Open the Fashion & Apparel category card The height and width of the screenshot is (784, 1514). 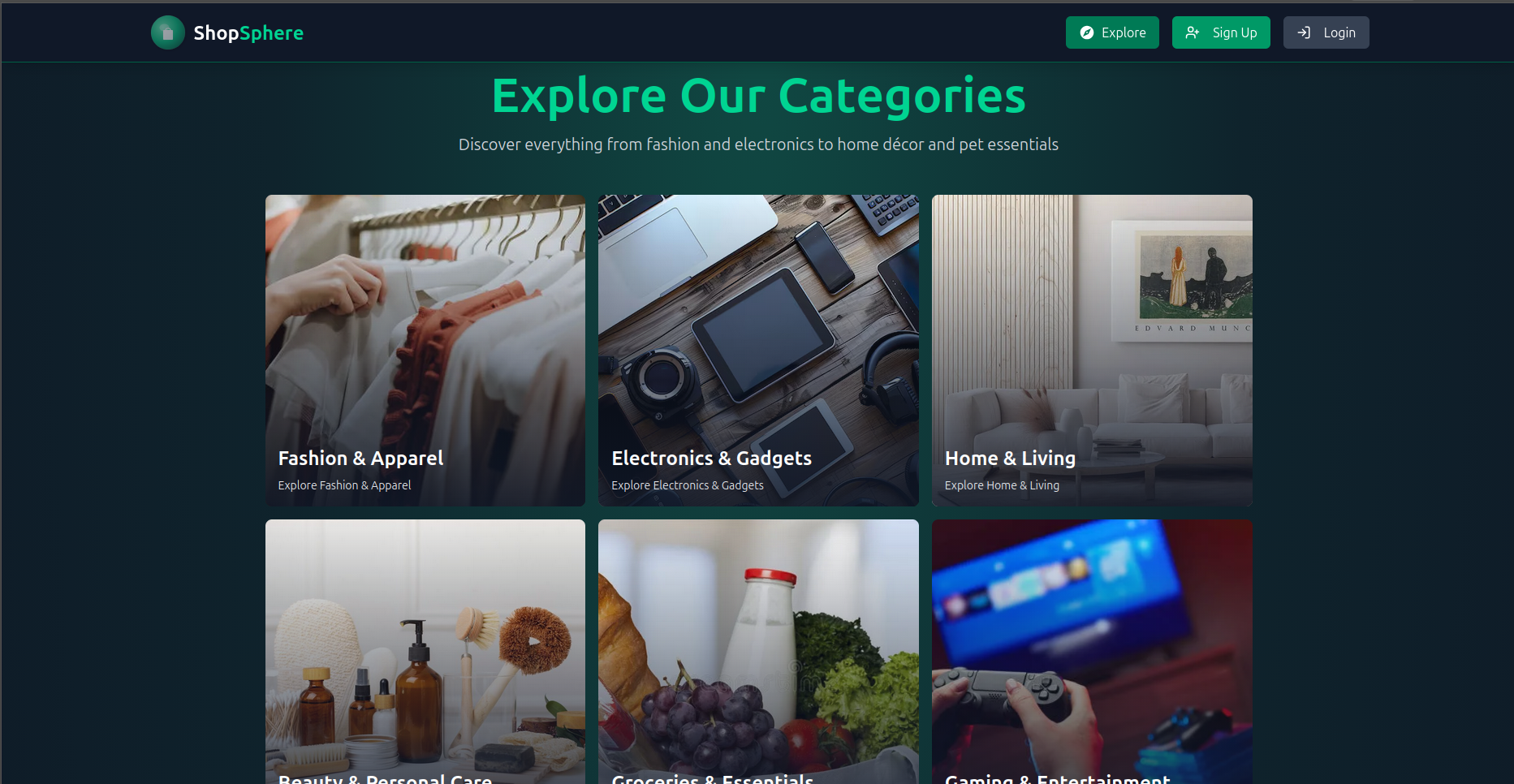[x=425, y=351]
